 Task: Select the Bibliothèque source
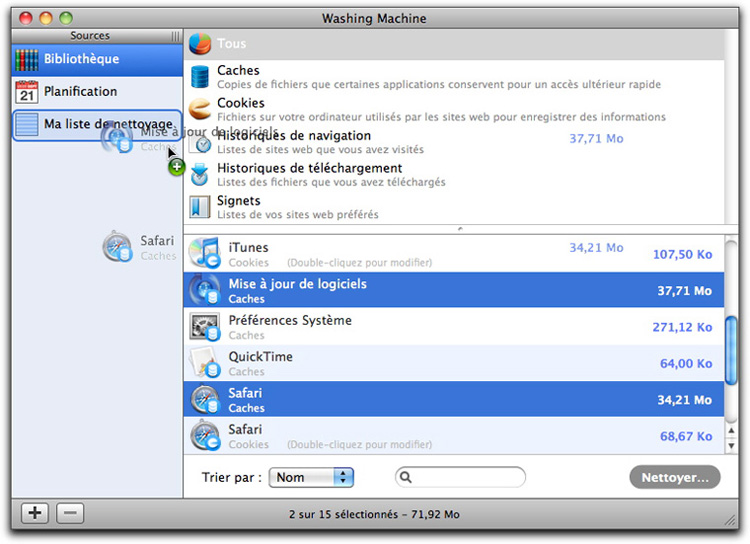tap(97, 59)
